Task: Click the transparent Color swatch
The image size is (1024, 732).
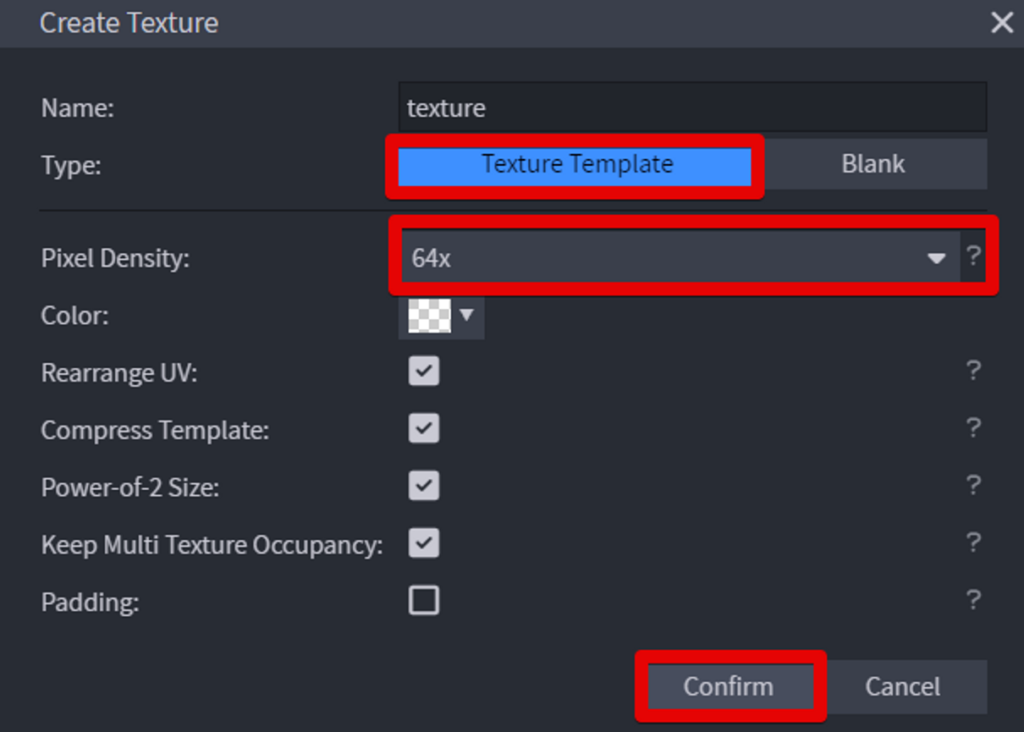Action: (x=429, y=316)
